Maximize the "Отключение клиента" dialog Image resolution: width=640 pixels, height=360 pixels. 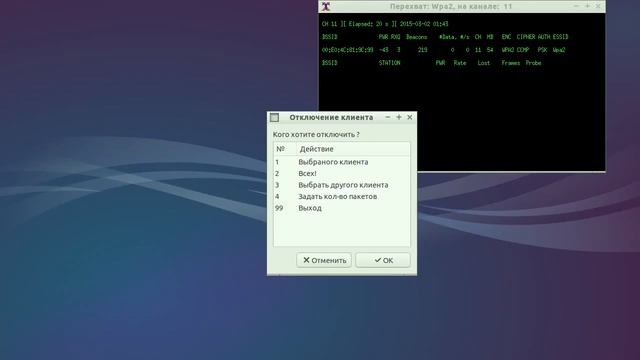click(x=399, y=117)
